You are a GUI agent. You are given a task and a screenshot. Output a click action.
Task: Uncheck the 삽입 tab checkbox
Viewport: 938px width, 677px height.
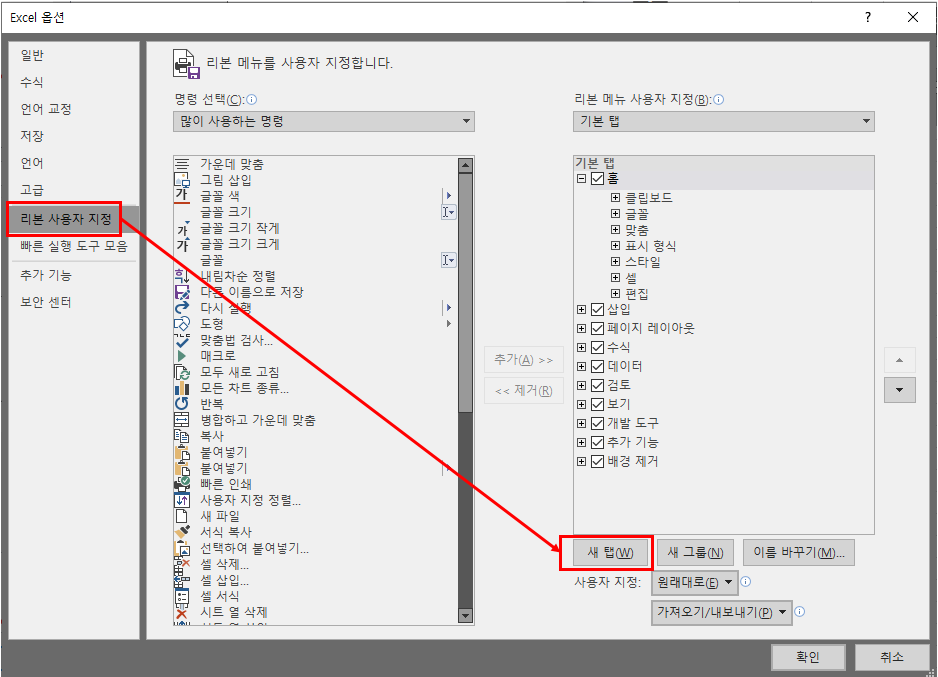coord(597,309)
